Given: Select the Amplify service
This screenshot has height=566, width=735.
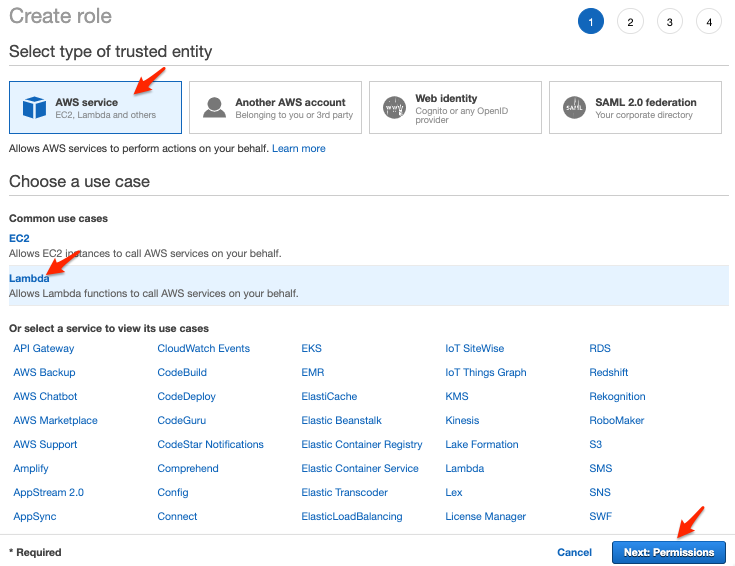Looking at the screenshot, I should point(30,468).
